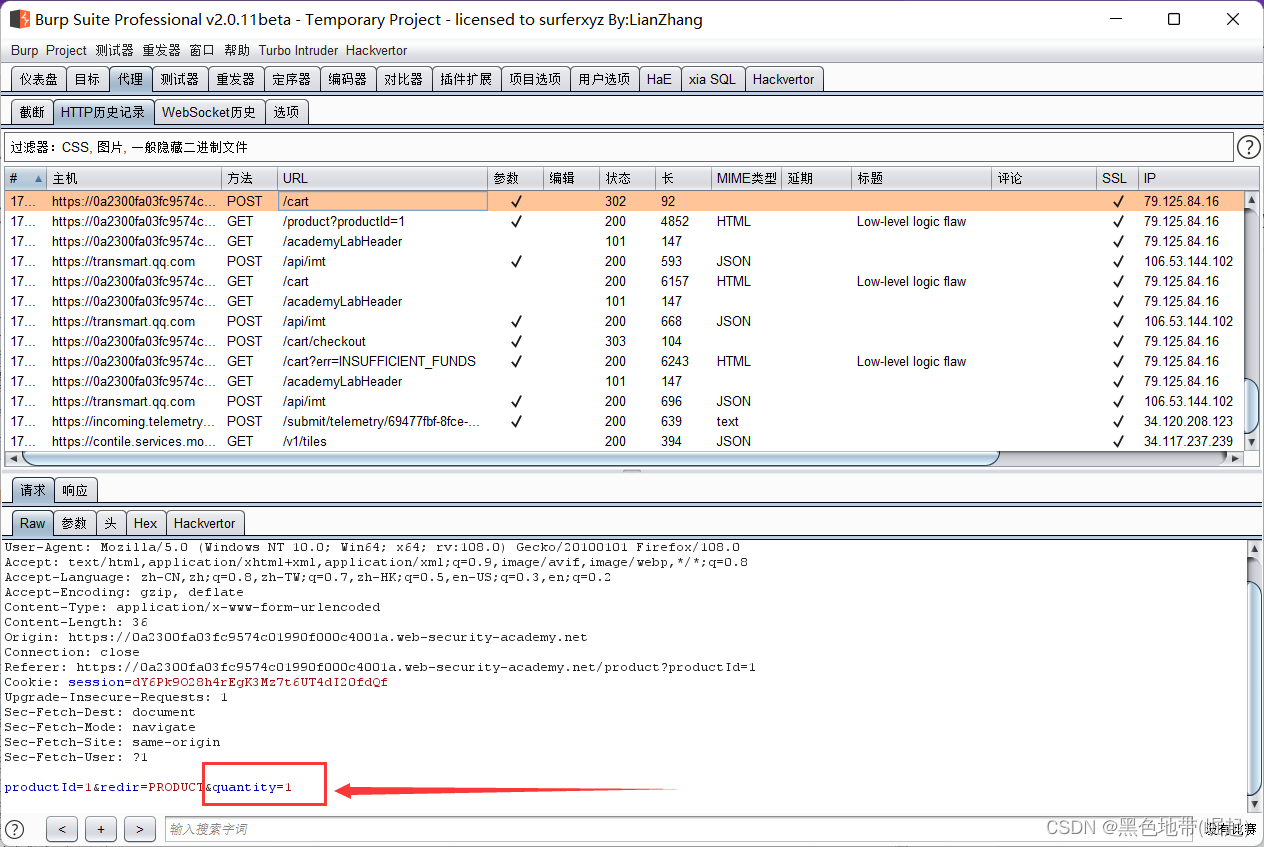Go to previous search match button
The height and width of the screenshot is (847, 1264).
click(62, 828)
